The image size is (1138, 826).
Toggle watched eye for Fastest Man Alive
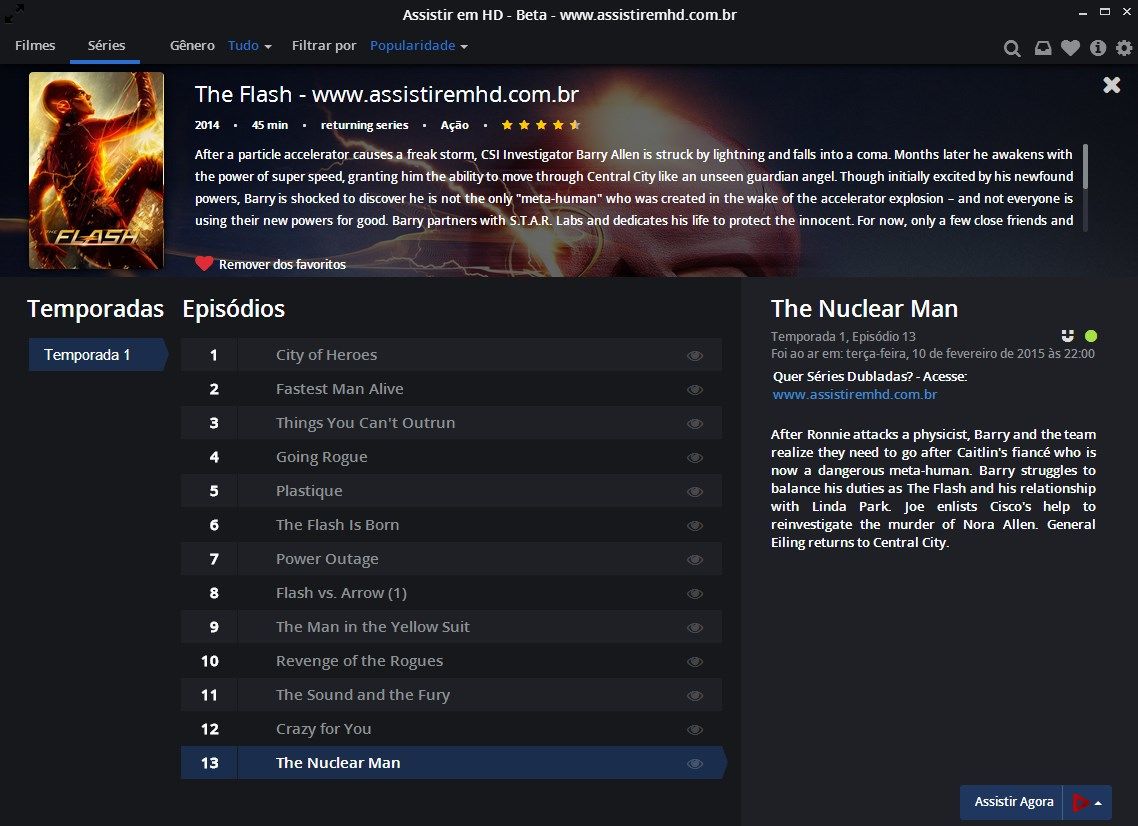(695, 390)
